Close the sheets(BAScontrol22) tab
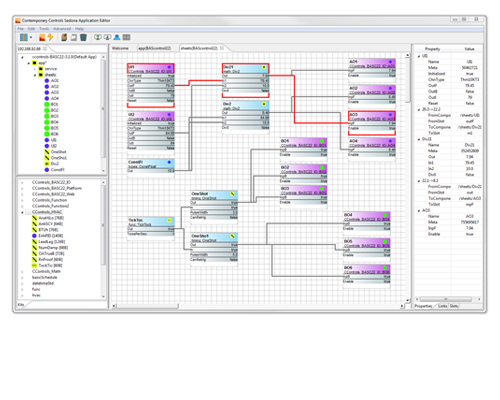 click(222, 48)
